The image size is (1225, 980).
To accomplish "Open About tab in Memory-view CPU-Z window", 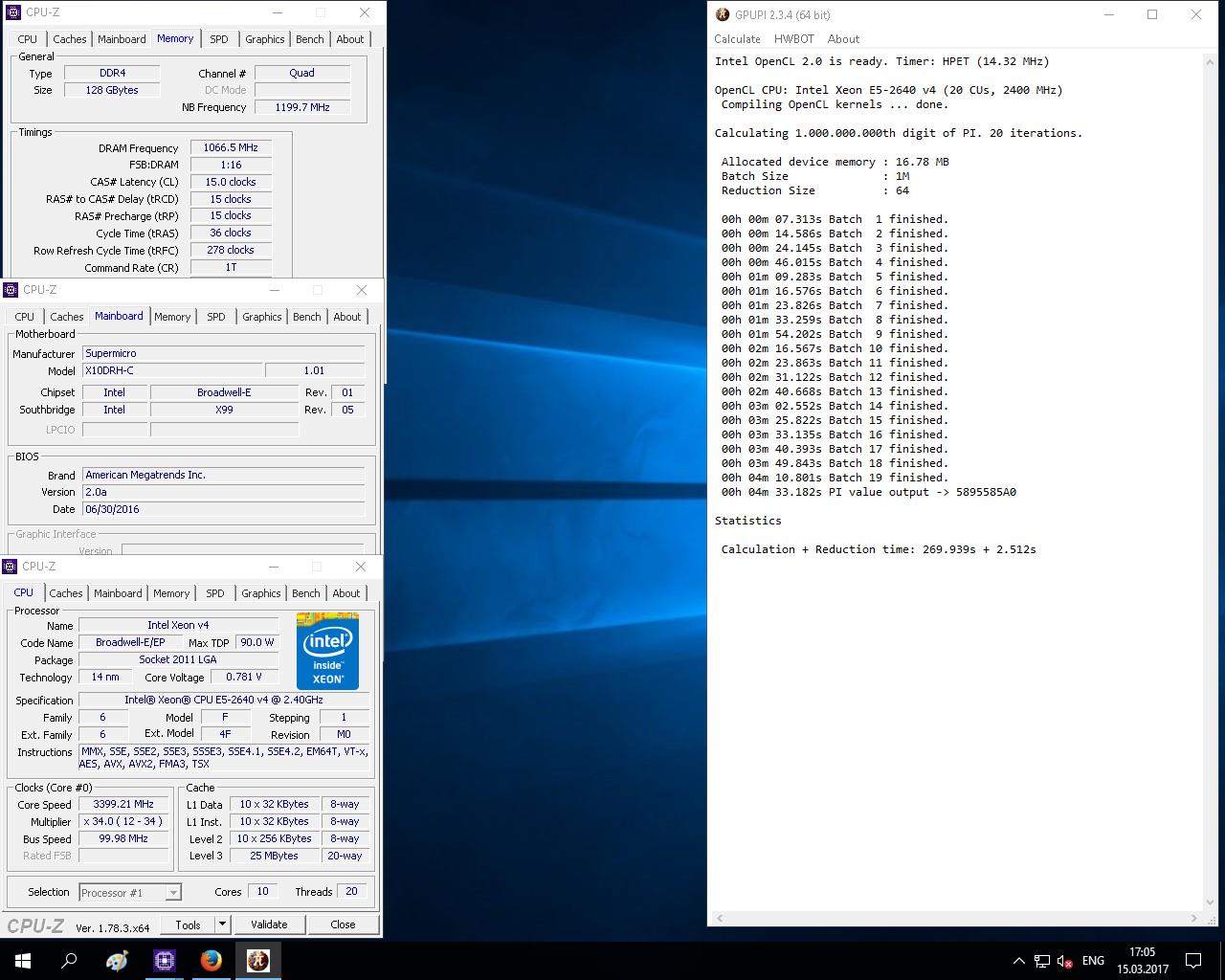I will (x=350, y=39).
